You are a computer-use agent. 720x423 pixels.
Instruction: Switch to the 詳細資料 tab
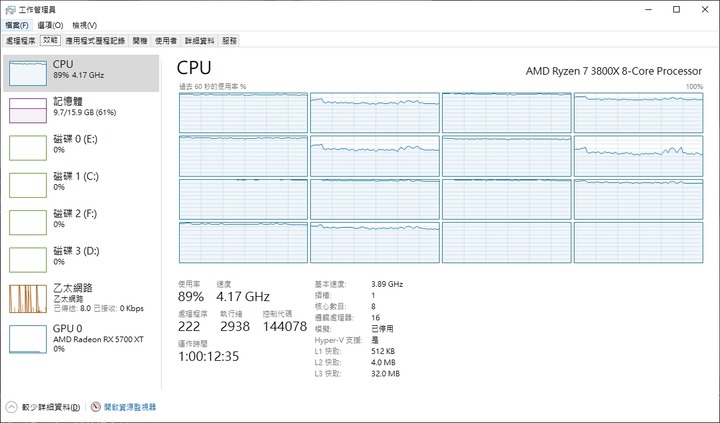coord(199,41)
